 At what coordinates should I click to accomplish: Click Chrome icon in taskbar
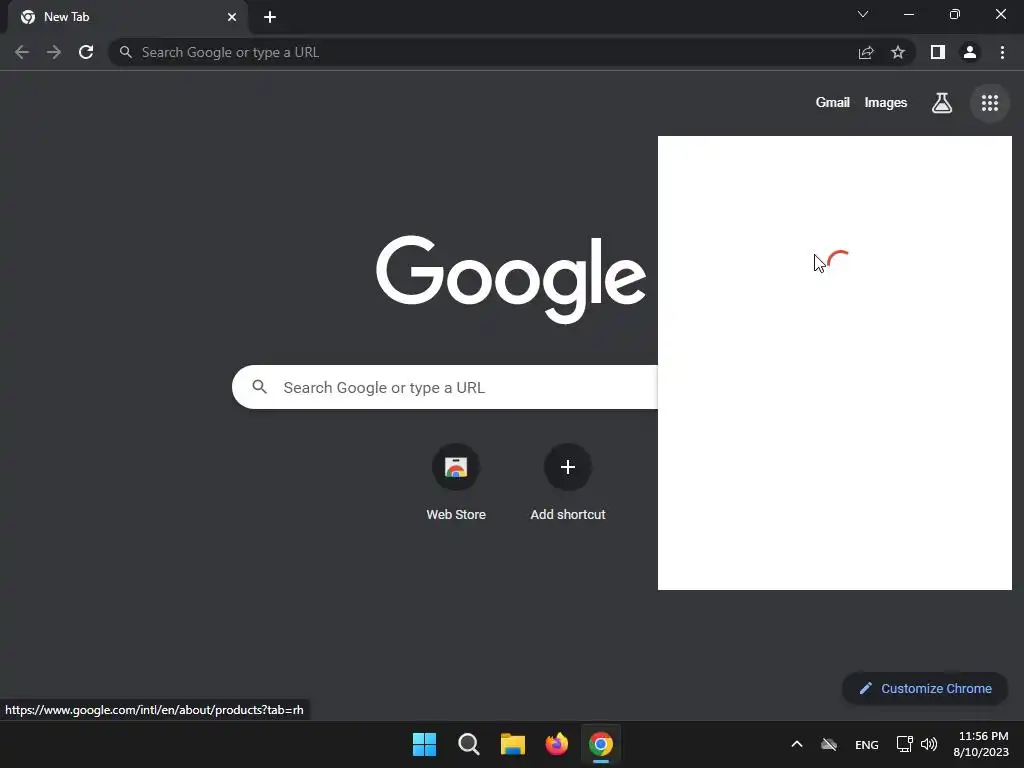pyautogui.click(x=601, y=744)
